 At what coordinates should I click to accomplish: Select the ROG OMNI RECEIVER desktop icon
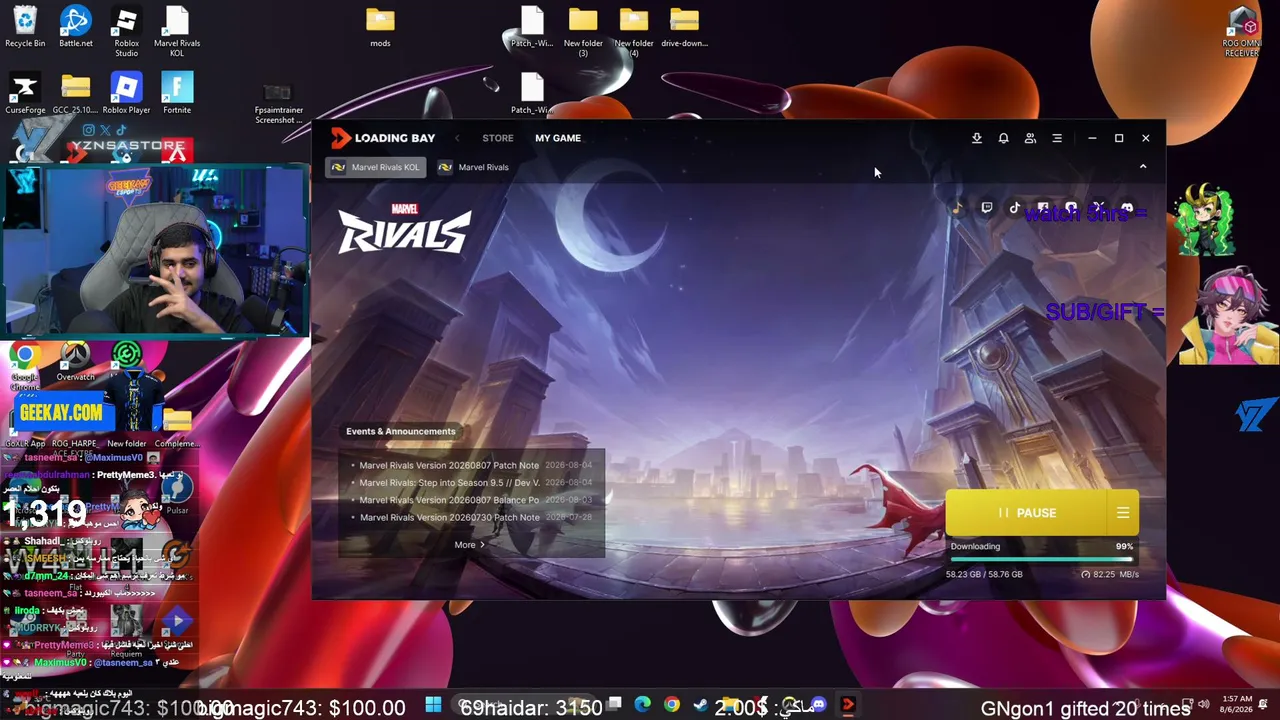(1242, 32)
